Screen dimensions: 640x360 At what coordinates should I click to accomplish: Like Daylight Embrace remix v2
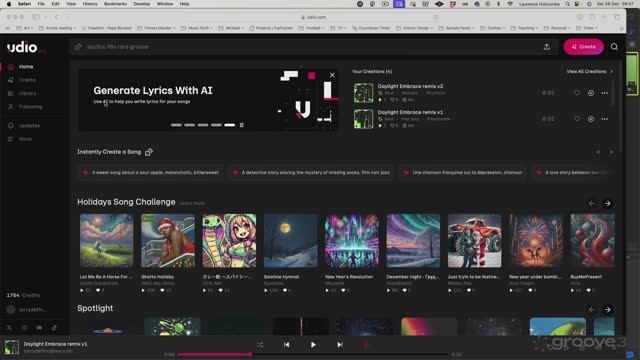tap(577, 93)
